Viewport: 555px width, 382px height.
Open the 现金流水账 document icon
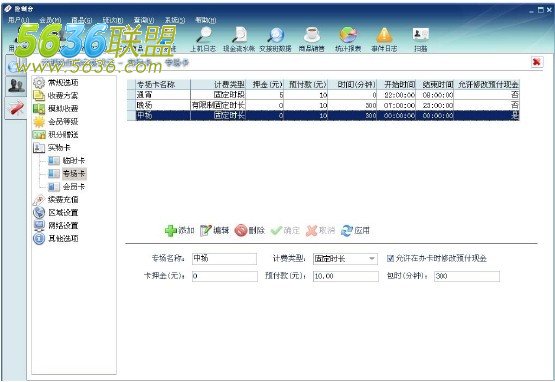[239, 35]
